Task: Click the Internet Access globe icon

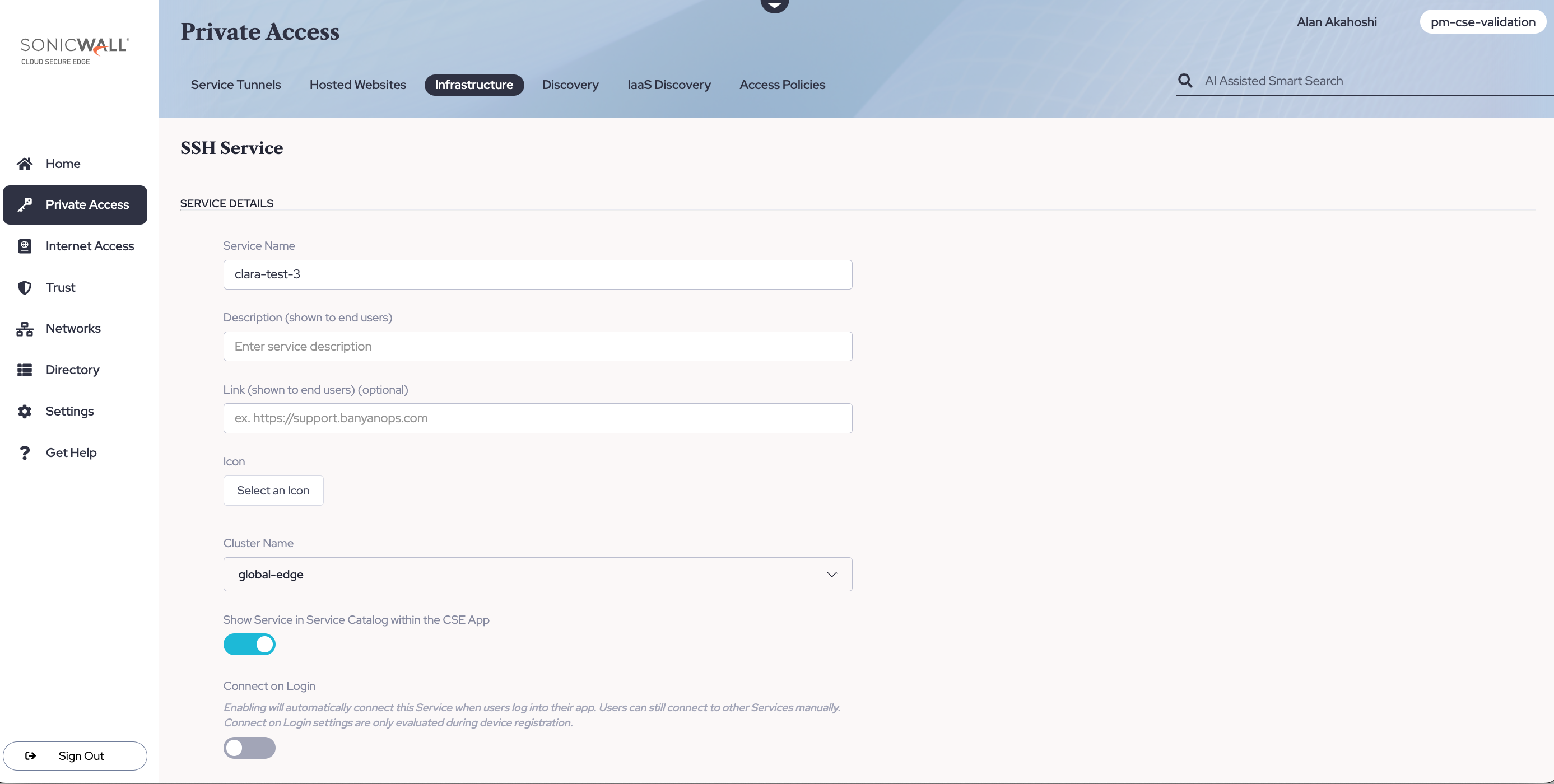Action: click(25, 246)
